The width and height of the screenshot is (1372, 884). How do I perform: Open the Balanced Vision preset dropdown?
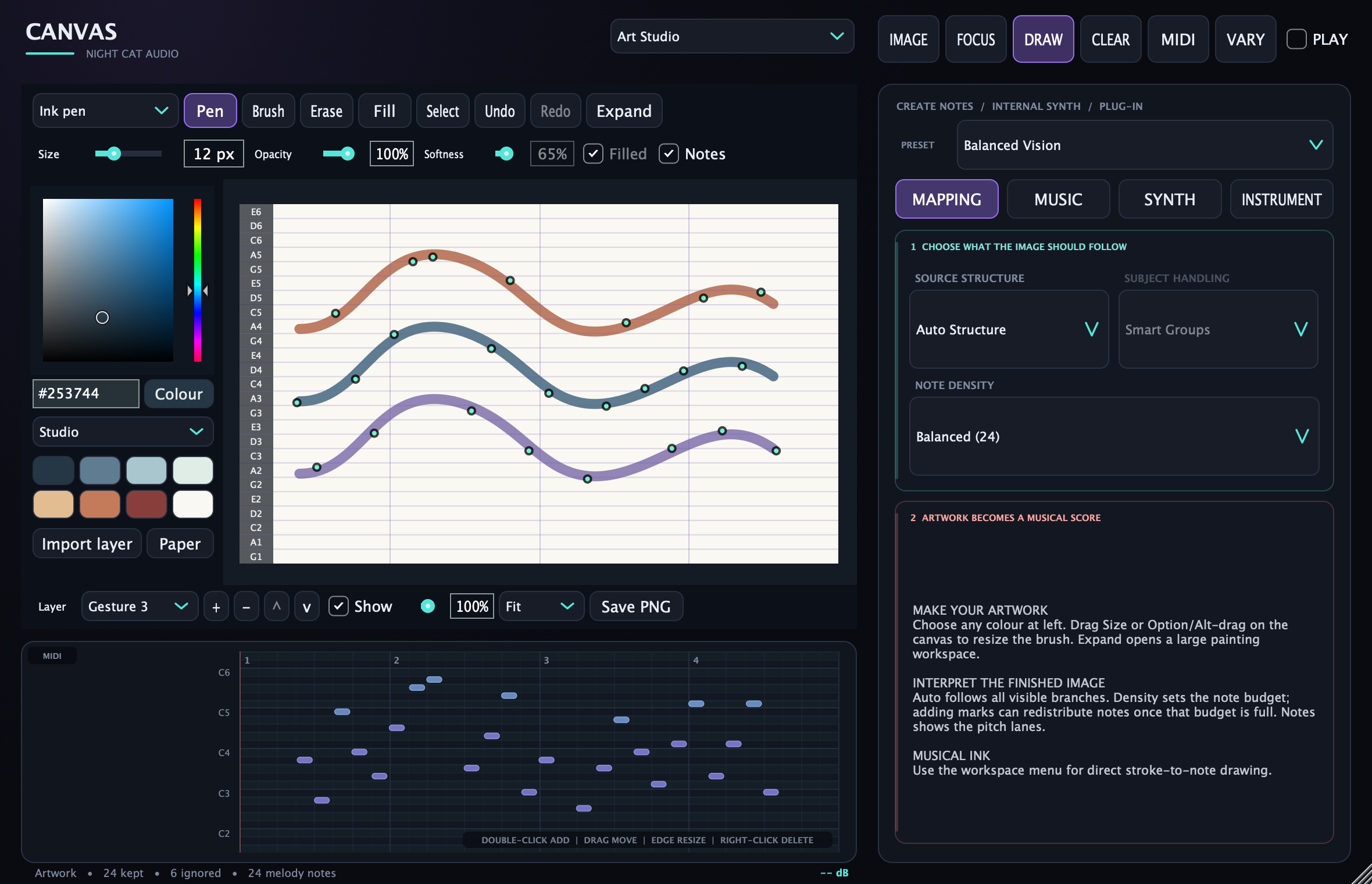1145,145
